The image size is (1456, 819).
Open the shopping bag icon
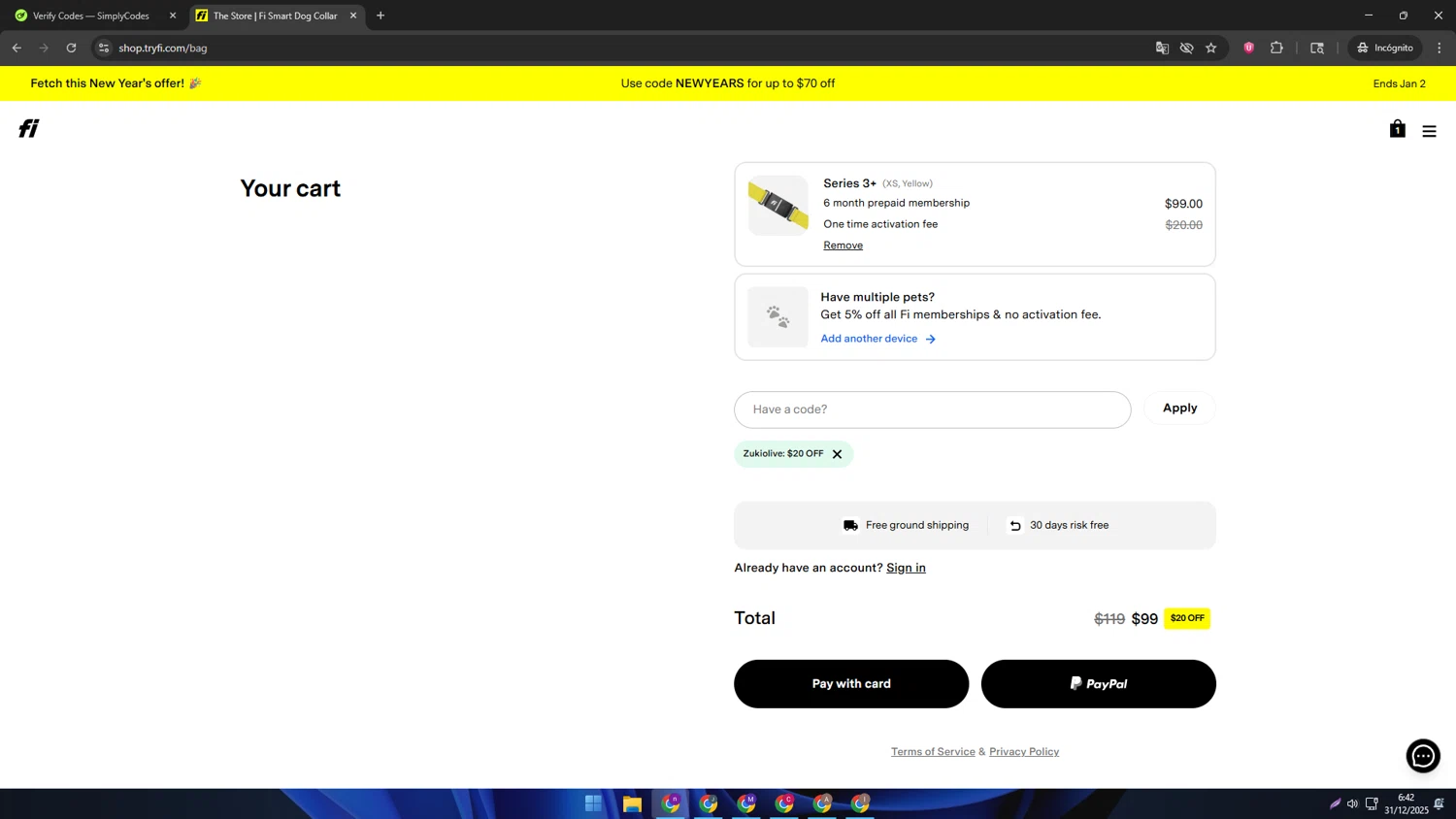point(1397,128)
